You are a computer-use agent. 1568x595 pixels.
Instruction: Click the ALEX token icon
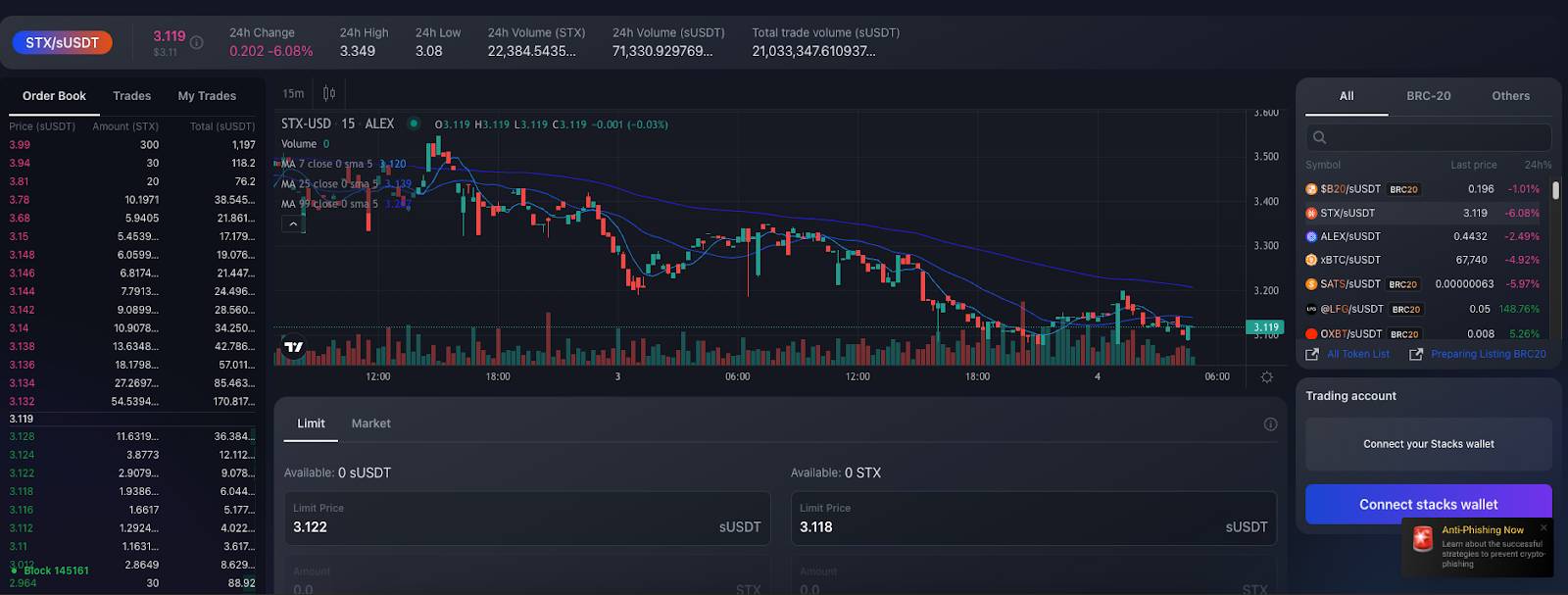(1311, 236)
